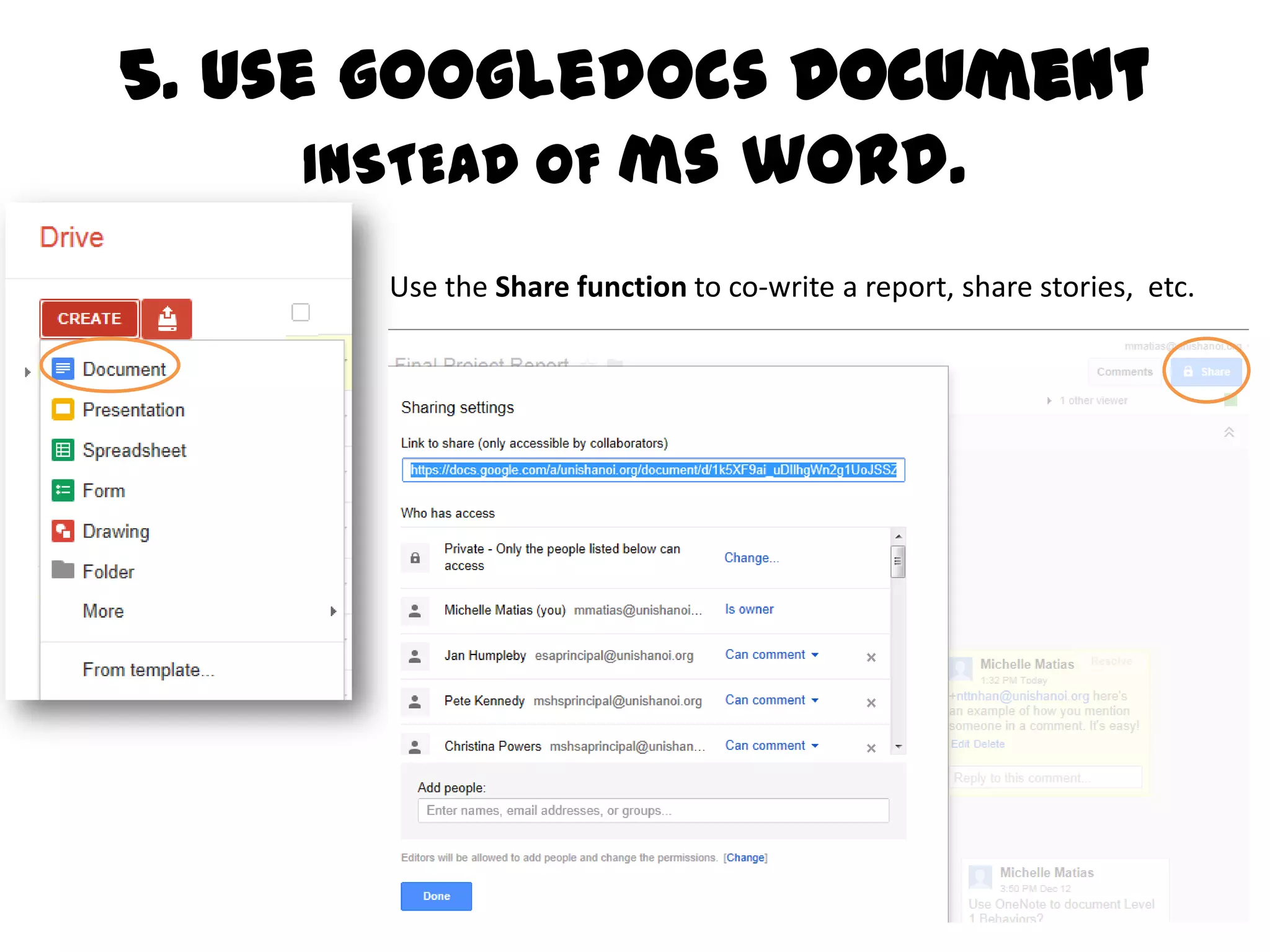The height and width of the screenshot is (952, 1270).
Task: Remove Jan Humpleby with the X
Action: coord(871,657)
